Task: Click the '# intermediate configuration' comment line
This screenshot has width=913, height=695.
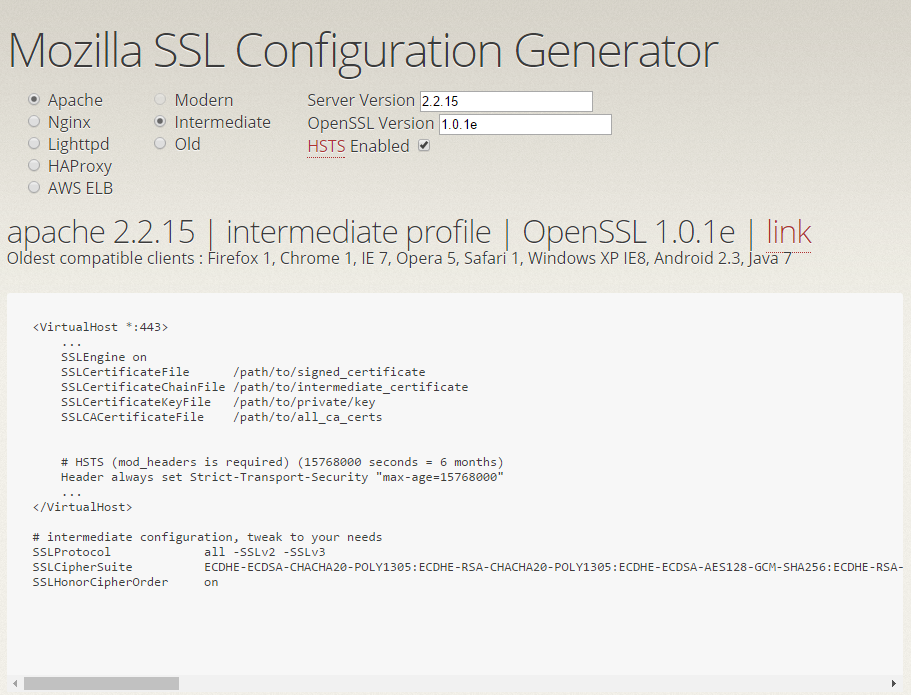Action: 207,537
